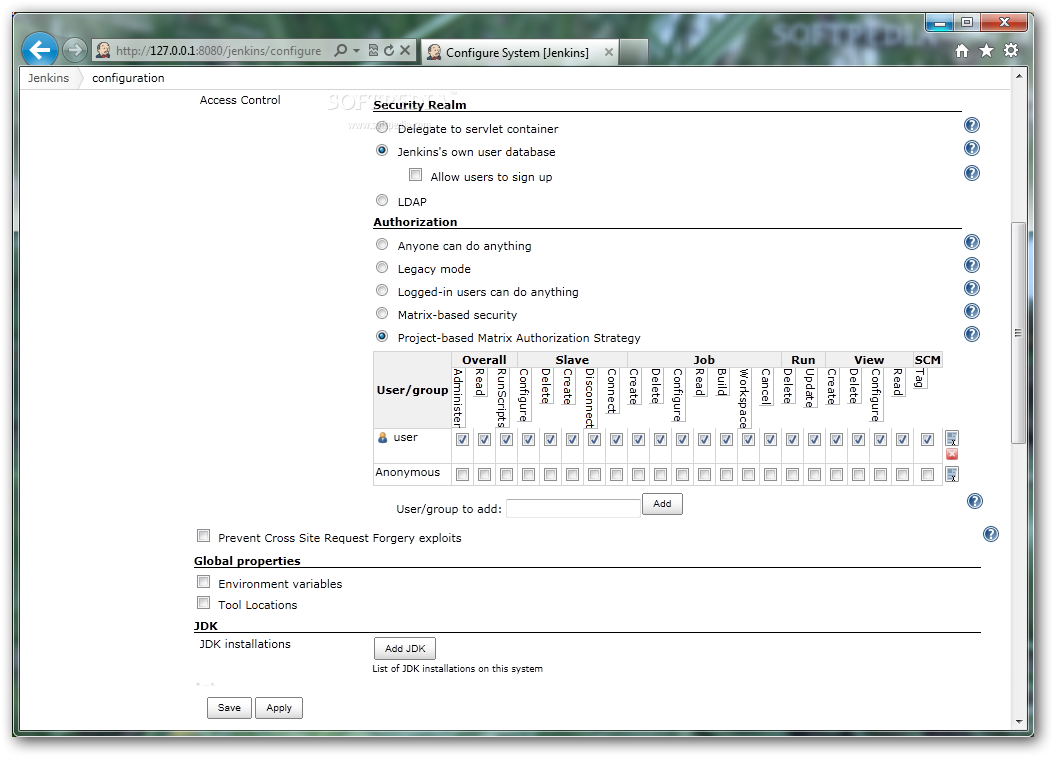Click the search magnifier in address bar
Viewport: 1054px width, 757px height.
341,50
